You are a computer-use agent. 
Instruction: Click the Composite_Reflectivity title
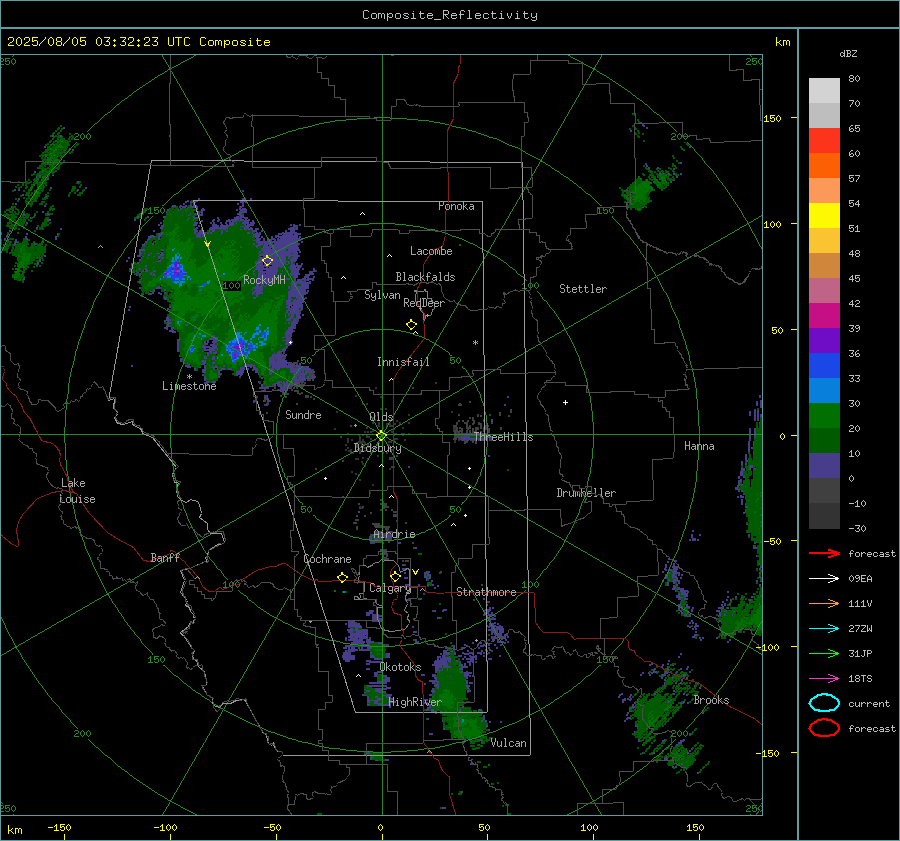[x=450, y=15]
